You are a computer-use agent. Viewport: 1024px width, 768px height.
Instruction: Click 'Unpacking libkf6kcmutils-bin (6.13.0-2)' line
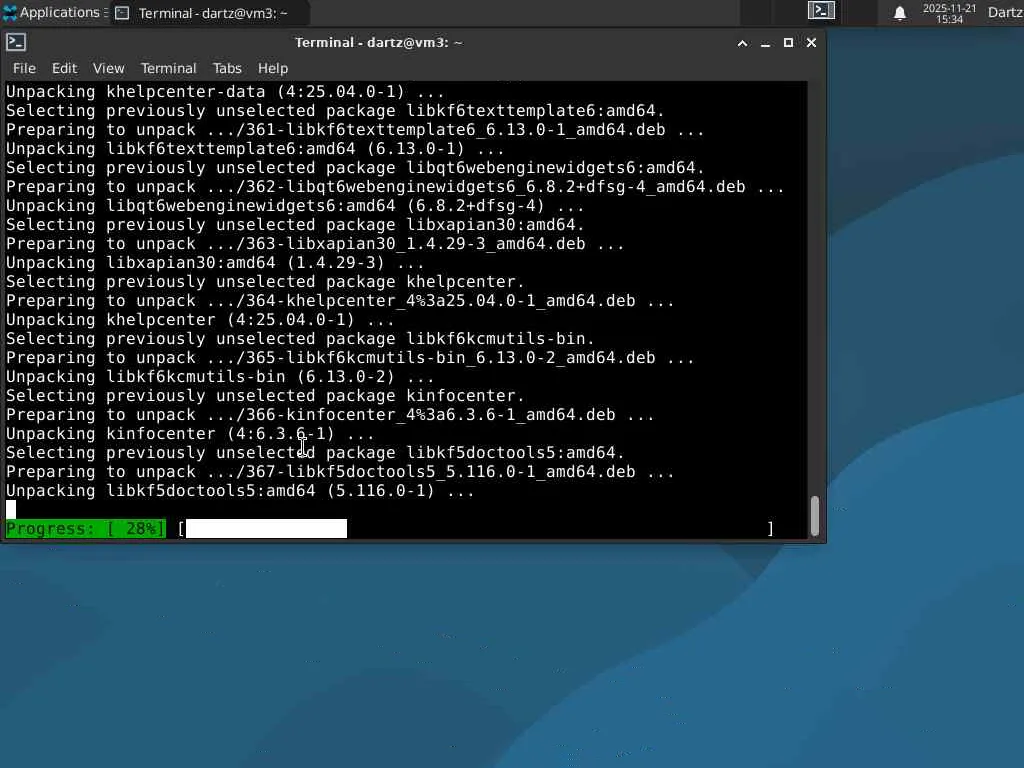pyautogui.click(x=220, y=376)
